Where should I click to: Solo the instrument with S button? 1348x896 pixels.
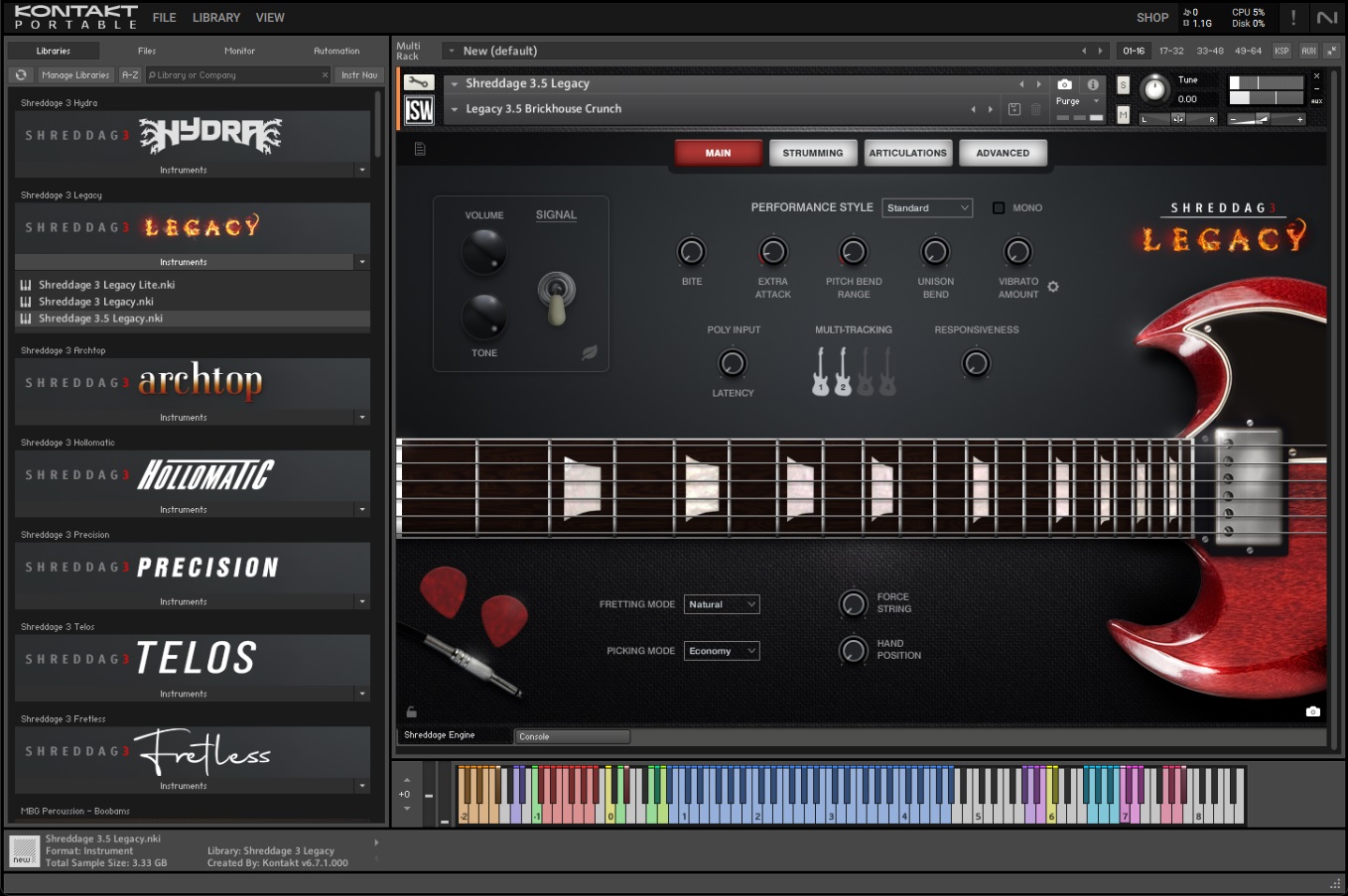(1123, 85)
